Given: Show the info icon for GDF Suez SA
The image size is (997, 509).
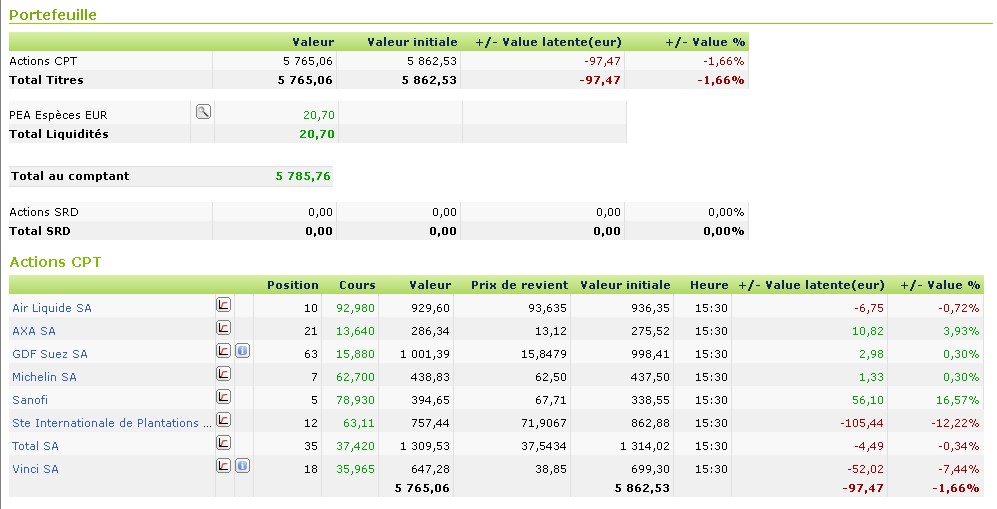Looking at the screenshot, I should point(242,351).
